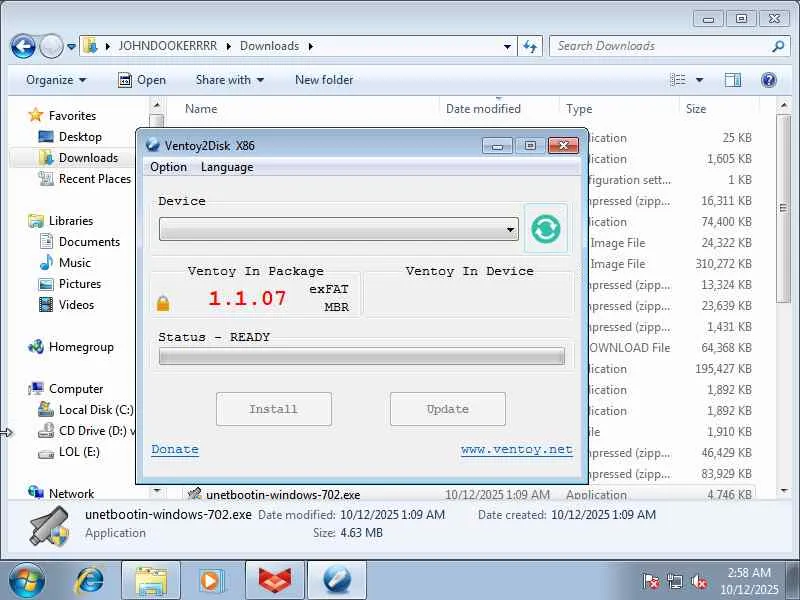Image resolution: width=800 pixels, height=600 pixels.
Task: Click Open in the Explorer toolbar
Action: [142, 80]
